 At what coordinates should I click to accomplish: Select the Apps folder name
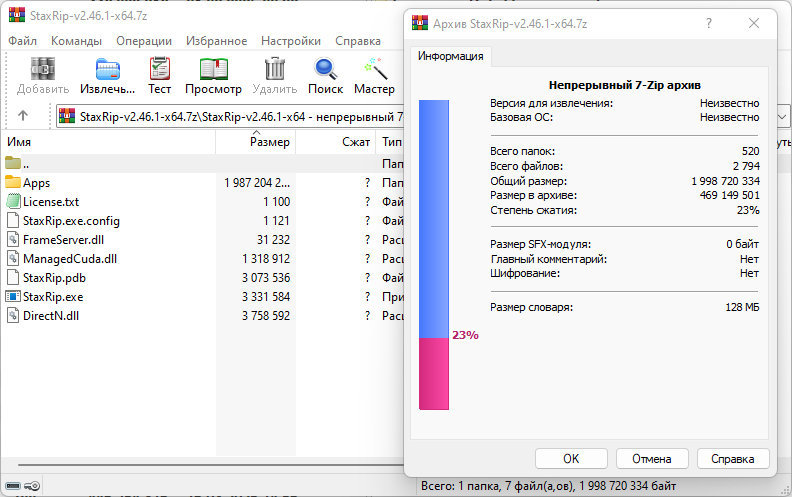click(36, 183)
